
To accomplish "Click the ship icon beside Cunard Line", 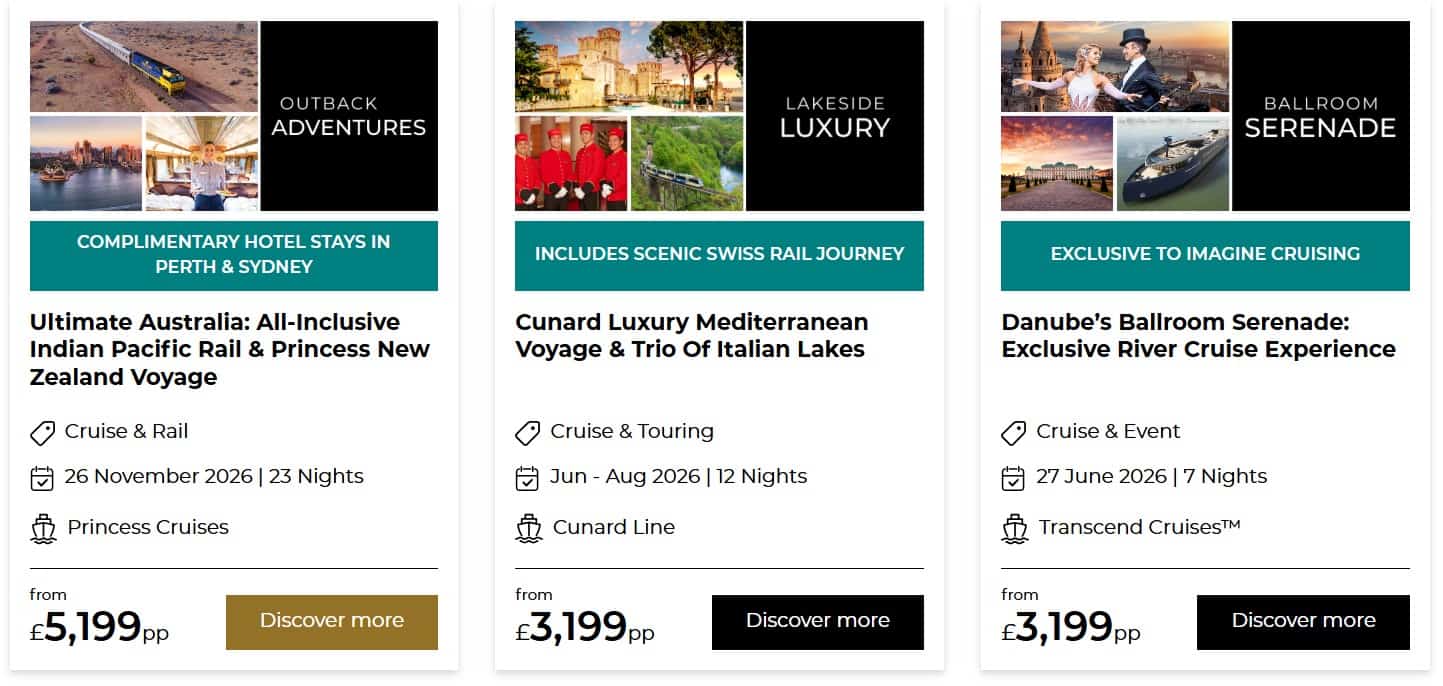I will [x=528, y=528].
